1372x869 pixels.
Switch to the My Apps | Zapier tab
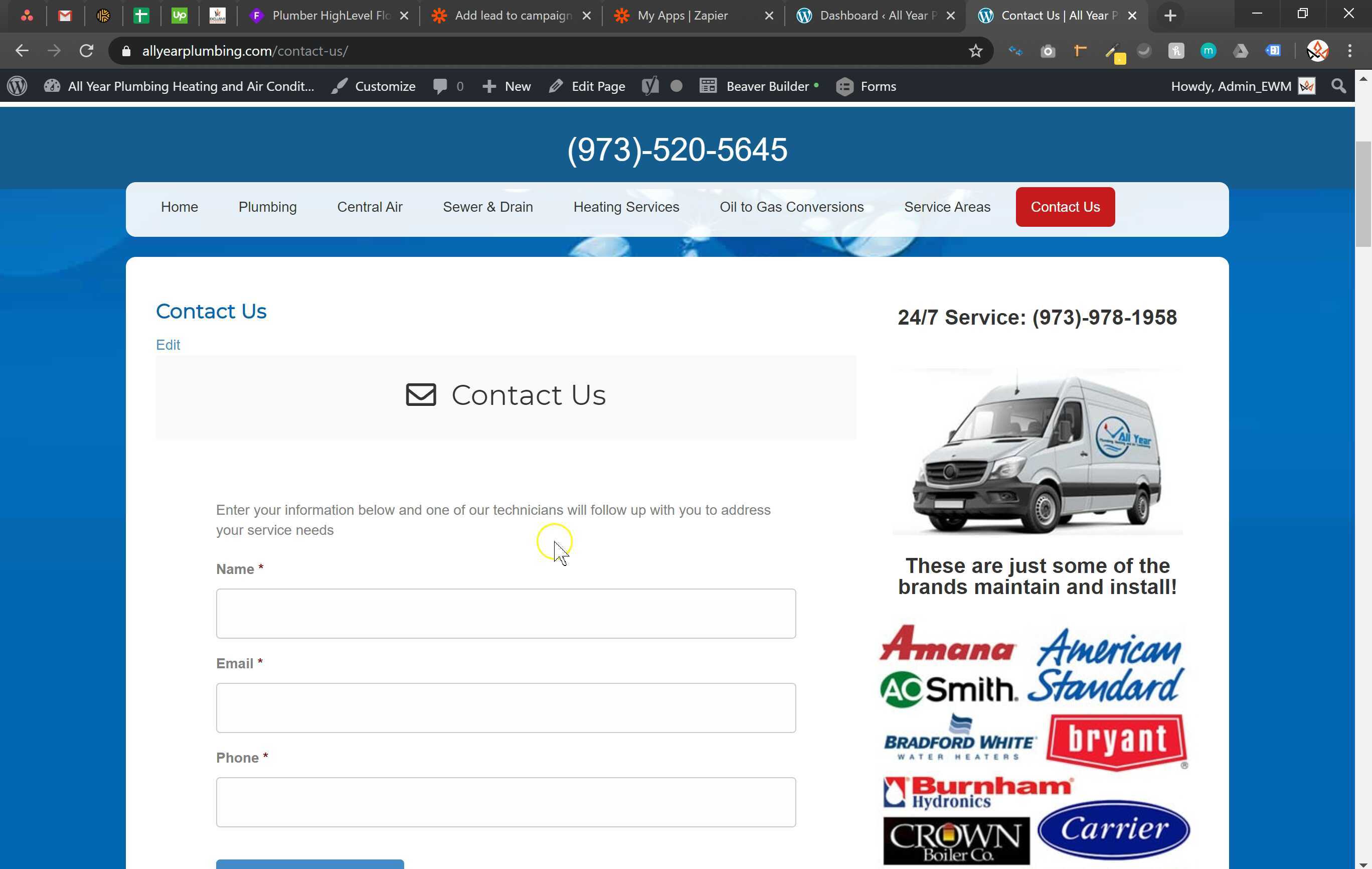682,16
